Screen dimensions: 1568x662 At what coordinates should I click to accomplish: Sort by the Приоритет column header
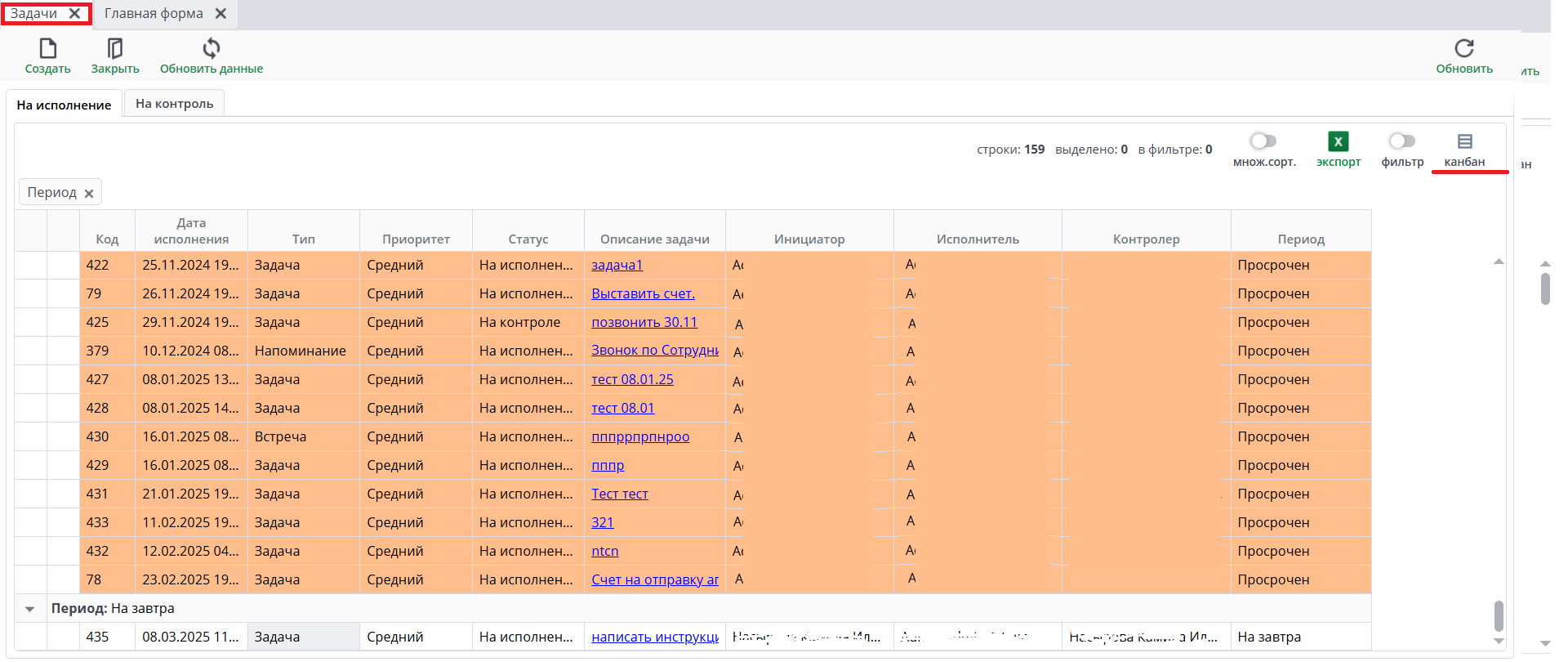click(x=416, y=239)
